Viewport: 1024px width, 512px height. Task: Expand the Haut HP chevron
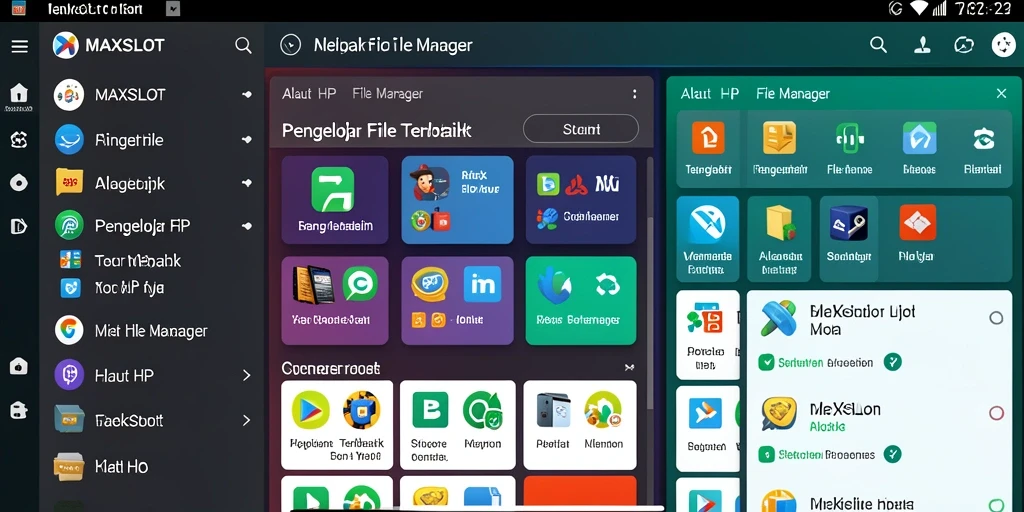pyautogui.click(x=246, y=376)
